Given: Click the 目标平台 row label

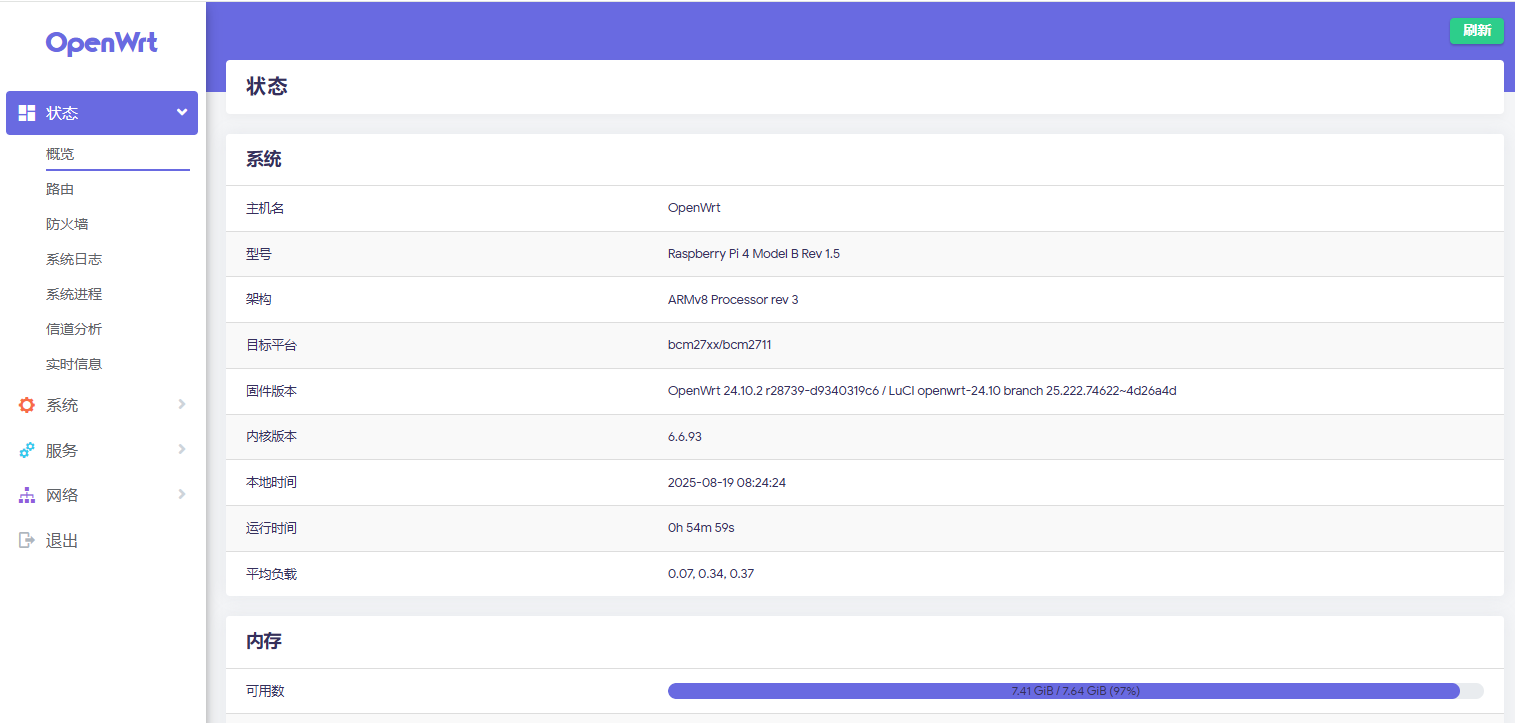Looking at the screenshot, I should (272, 345).
